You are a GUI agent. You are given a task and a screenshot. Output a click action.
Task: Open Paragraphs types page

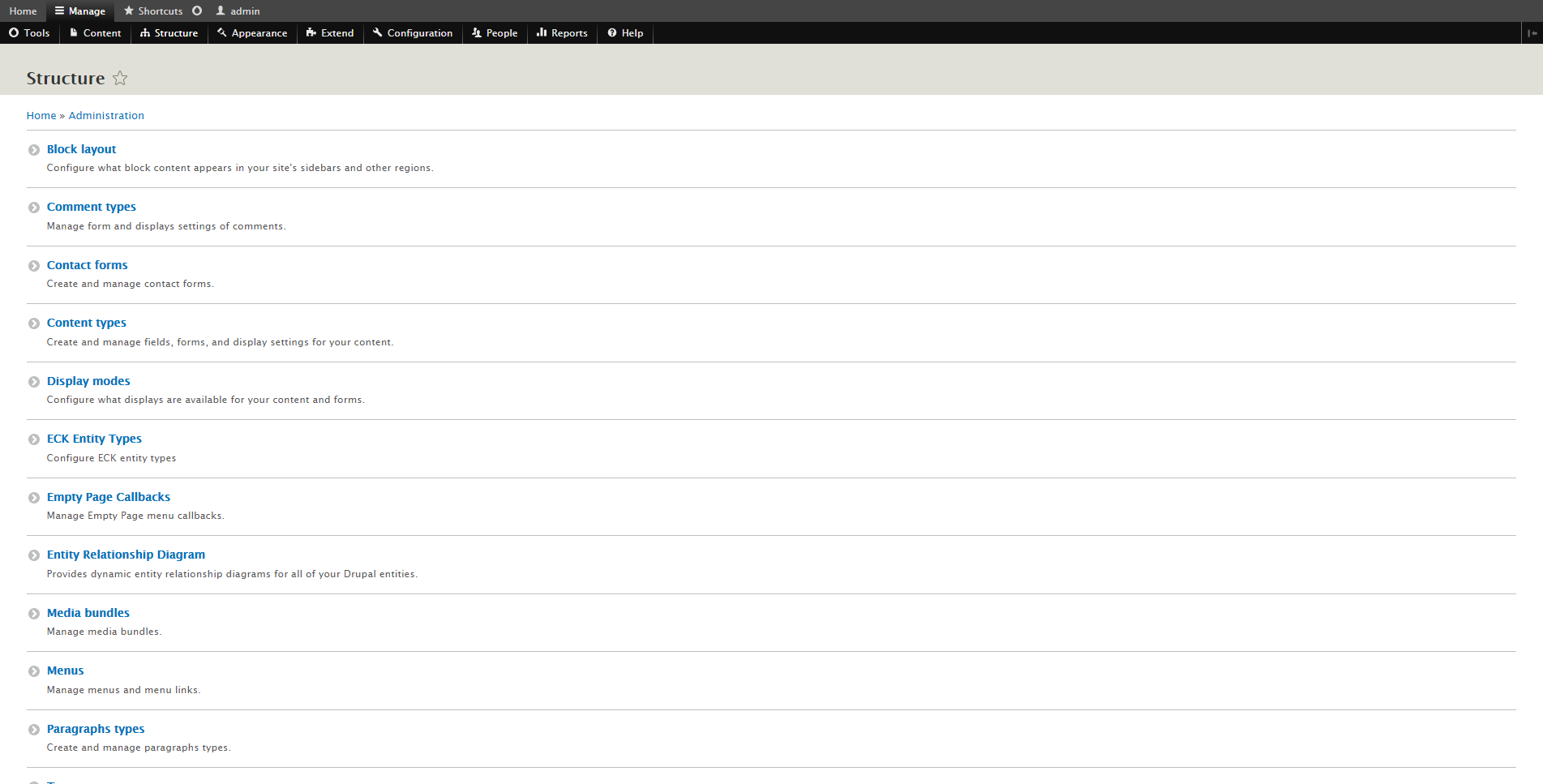pyautogui.click(x=96, y=729)
